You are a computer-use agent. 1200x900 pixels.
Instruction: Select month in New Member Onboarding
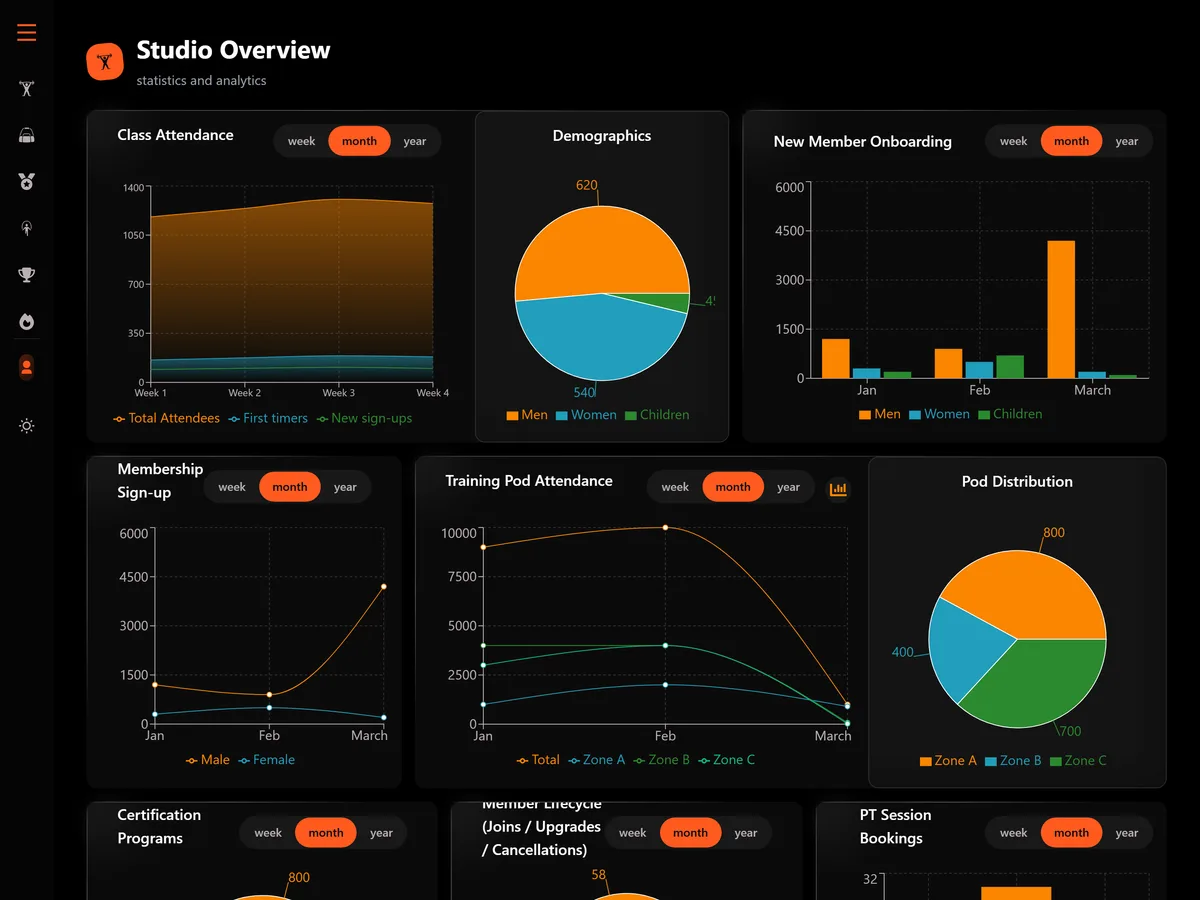(1071, 141)
